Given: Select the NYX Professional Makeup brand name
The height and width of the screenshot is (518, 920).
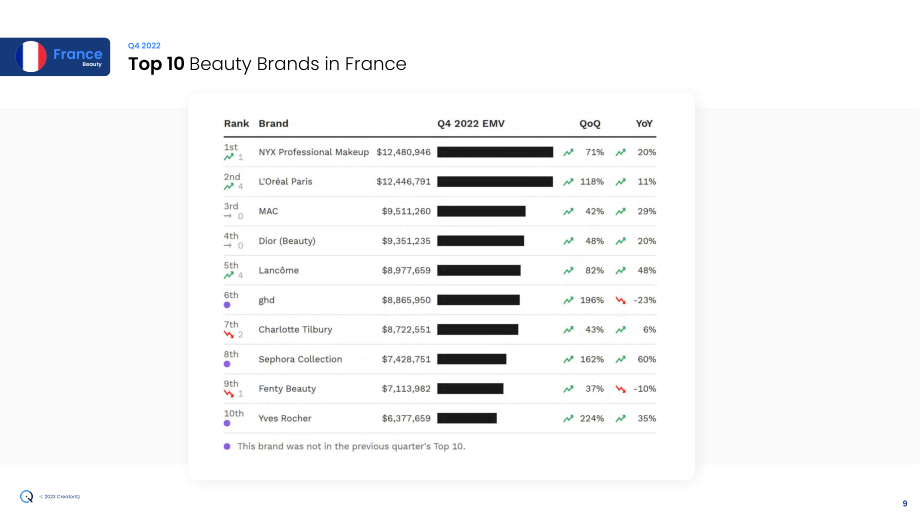Looking at the screenshot, I should (314, 153).
